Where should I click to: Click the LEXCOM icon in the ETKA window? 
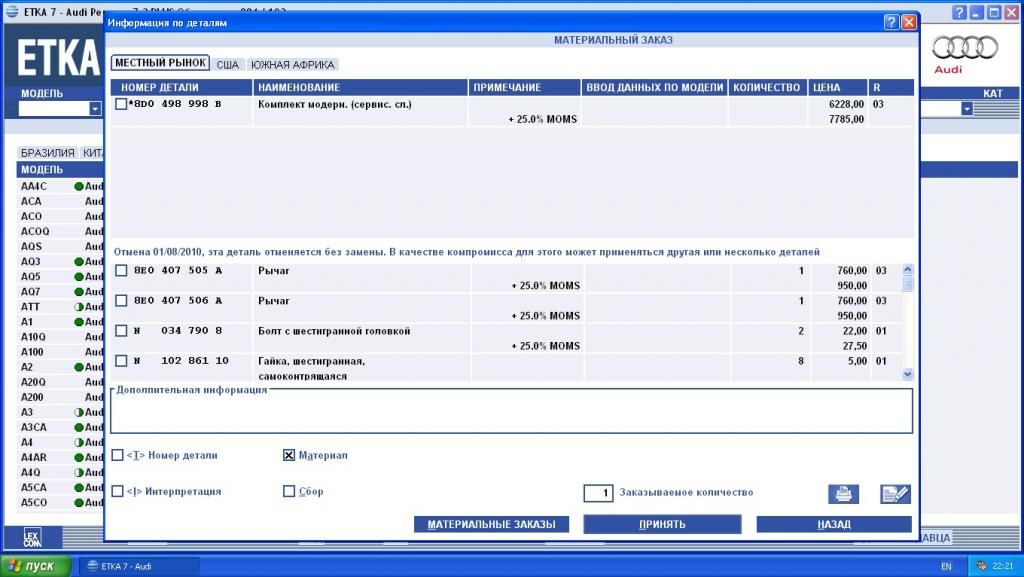(32, 537)
